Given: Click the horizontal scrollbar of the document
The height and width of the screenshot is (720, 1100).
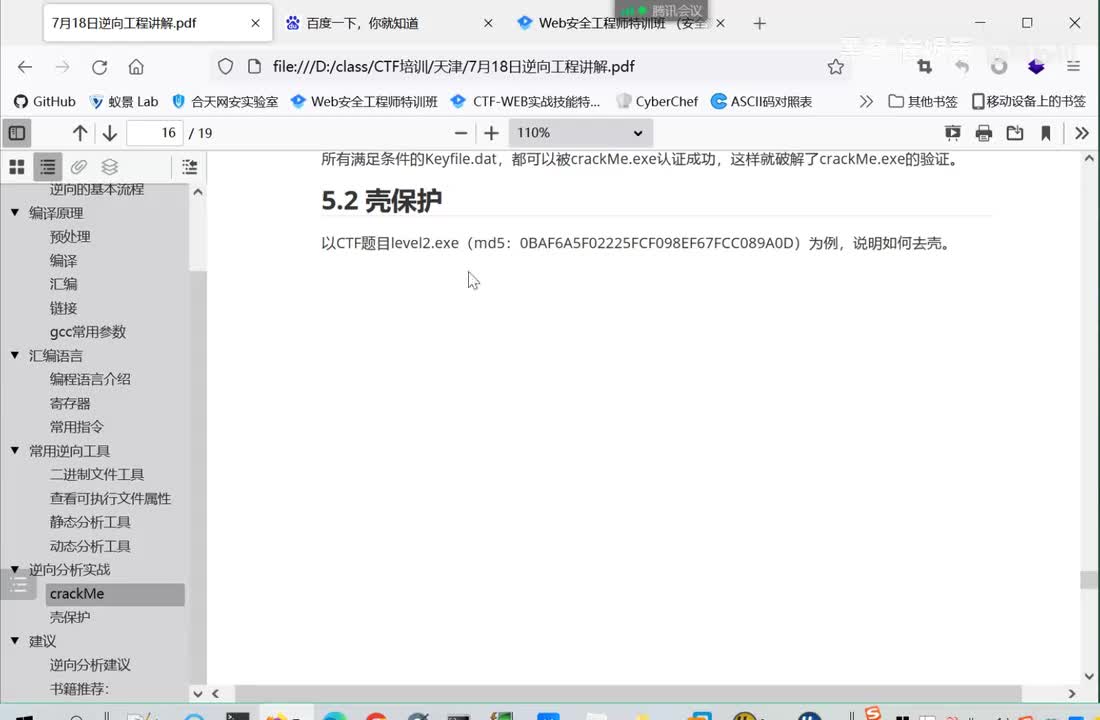Looking at the screenshot, I should tap(628, 693).
